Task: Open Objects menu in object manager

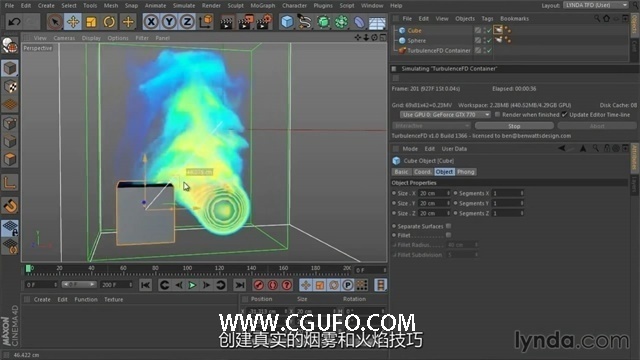Action: click(465, 19)
